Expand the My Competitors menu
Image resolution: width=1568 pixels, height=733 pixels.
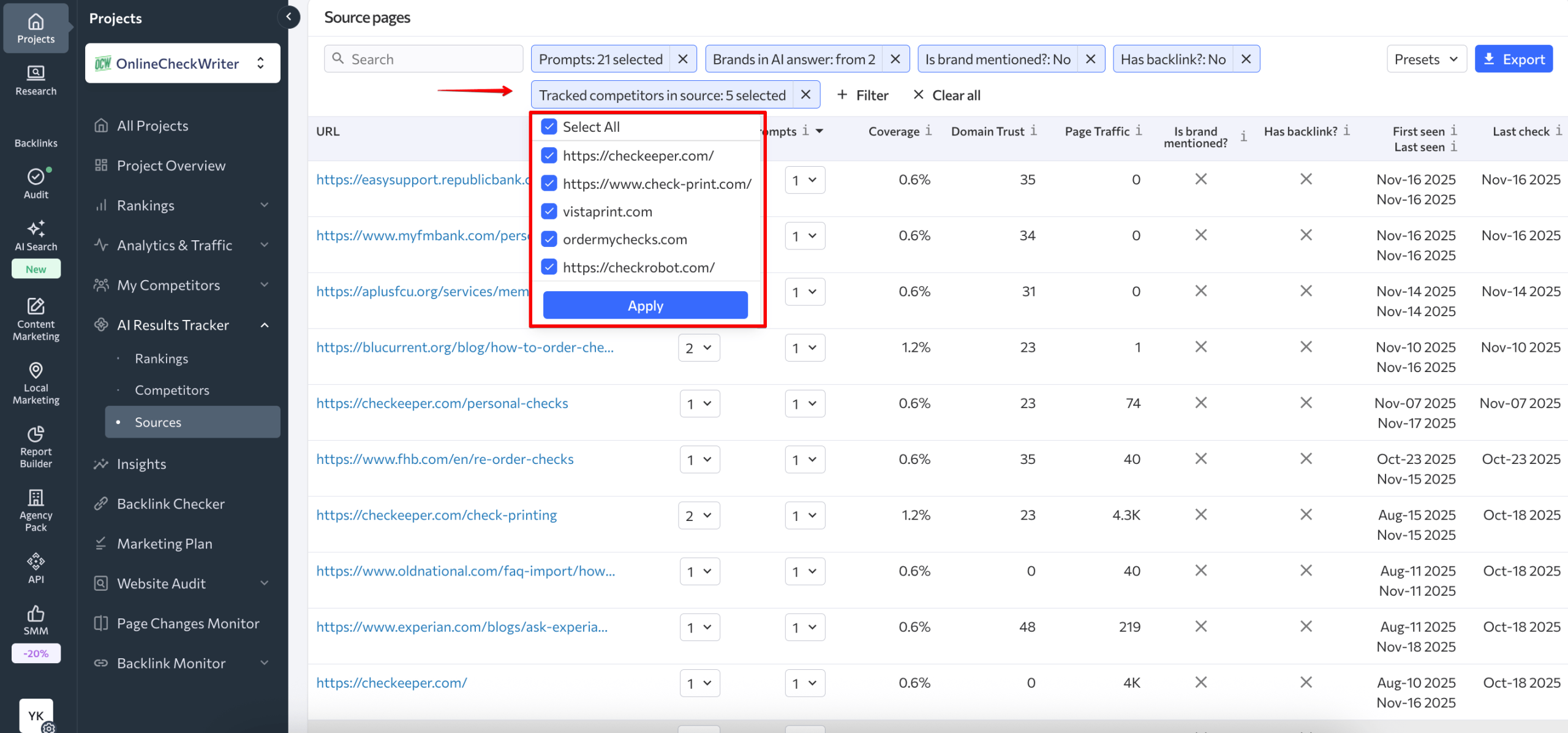pos(168,284)
